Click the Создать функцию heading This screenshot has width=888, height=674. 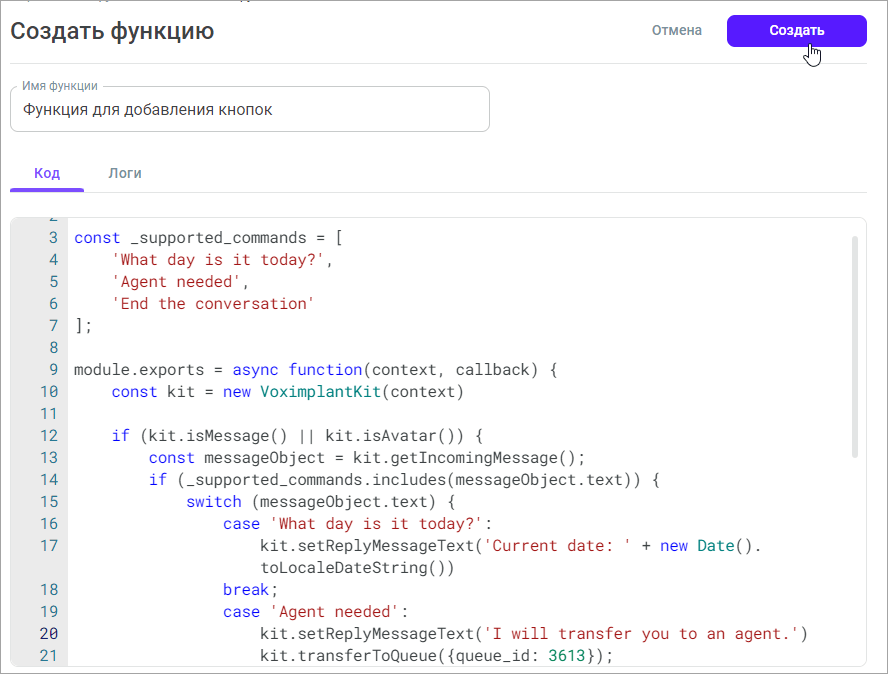pyautogui.click(x=112, y=31)
